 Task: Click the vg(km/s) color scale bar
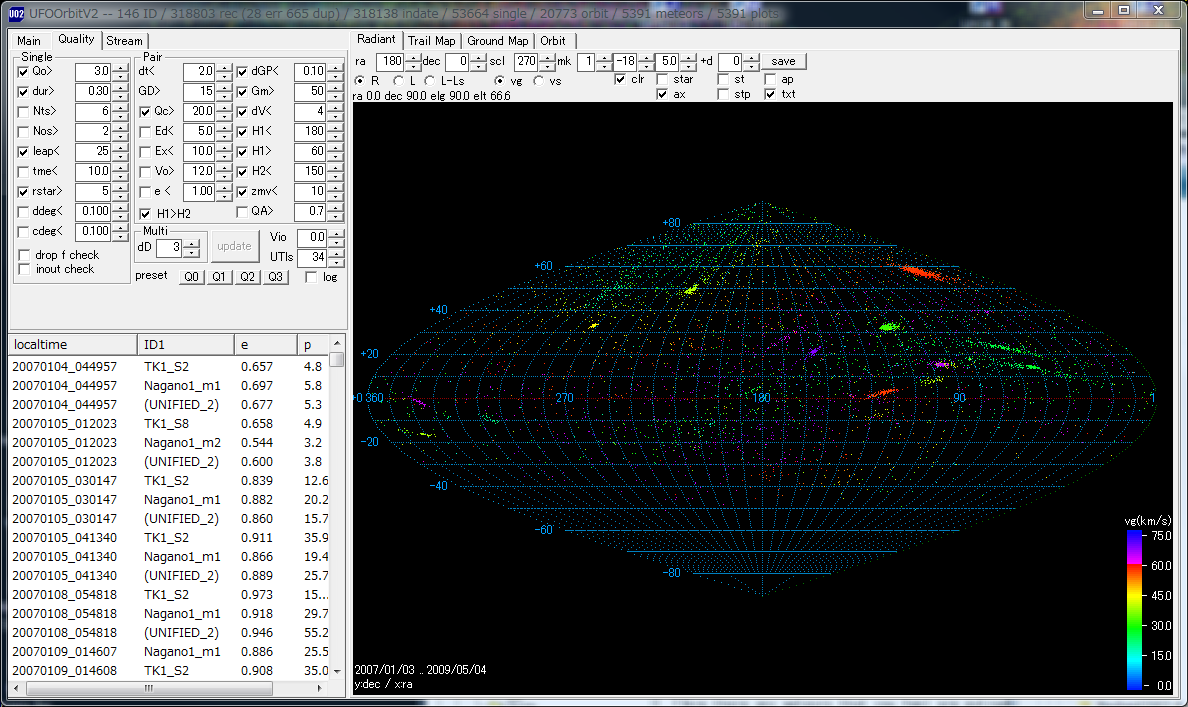(x=1134, y=609)
